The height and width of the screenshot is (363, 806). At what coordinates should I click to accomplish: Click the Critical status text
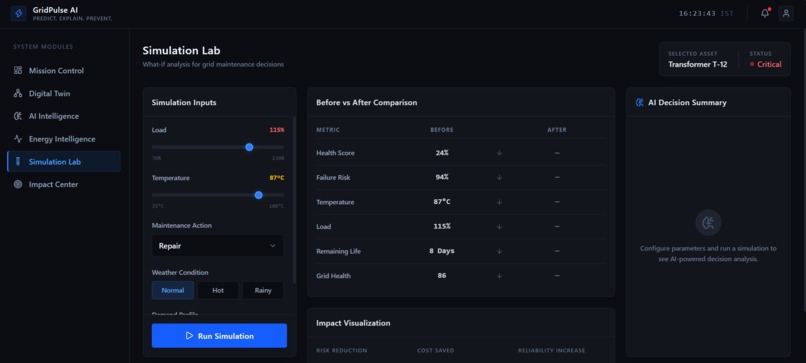pyautogui.click(x=769, y=64)
